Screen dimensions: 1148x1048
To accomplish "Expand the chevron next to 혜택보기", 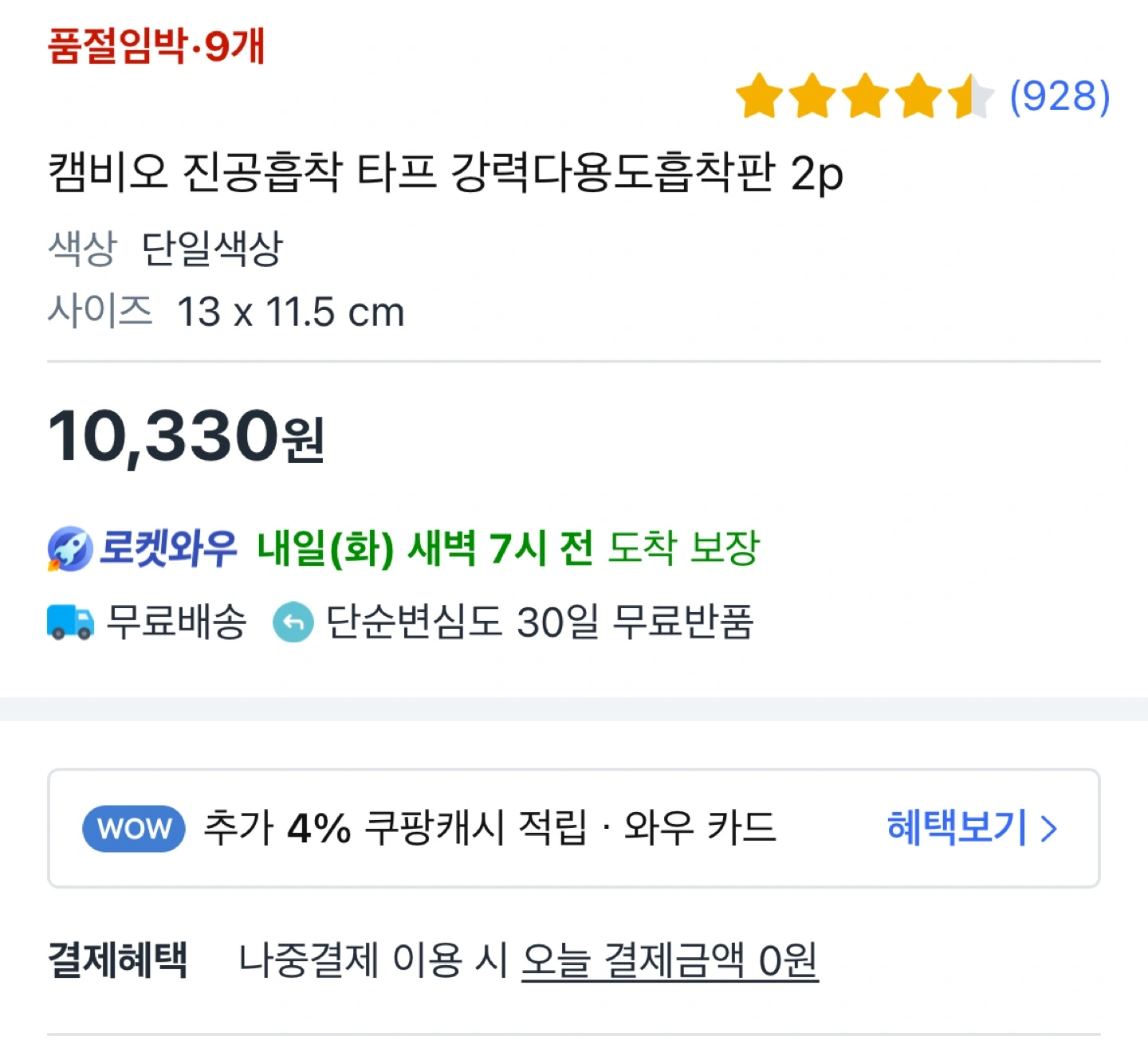I will click(1049, 829).
